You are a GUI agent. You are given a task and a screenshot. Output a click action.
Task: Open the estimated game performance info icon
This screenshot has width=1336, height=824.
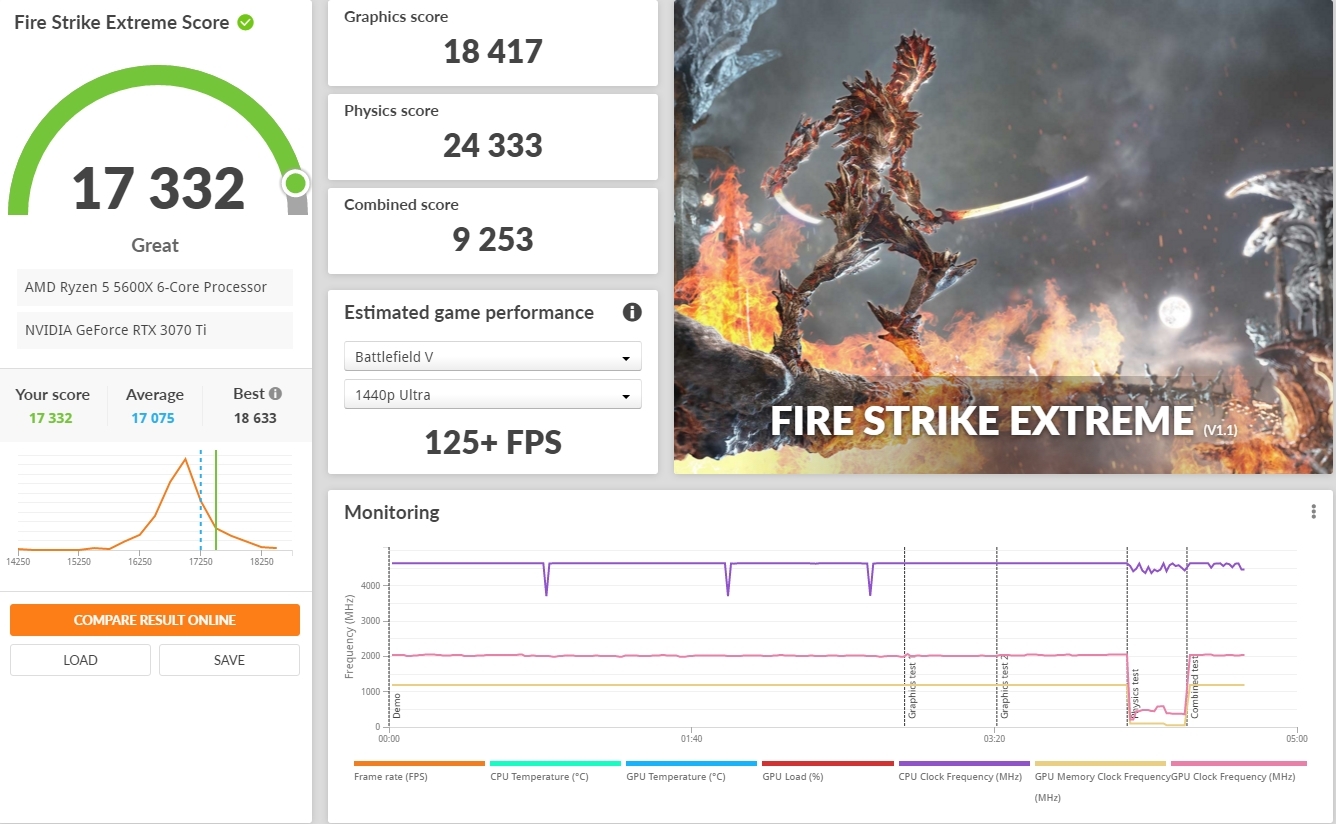(x=632, y=312)
